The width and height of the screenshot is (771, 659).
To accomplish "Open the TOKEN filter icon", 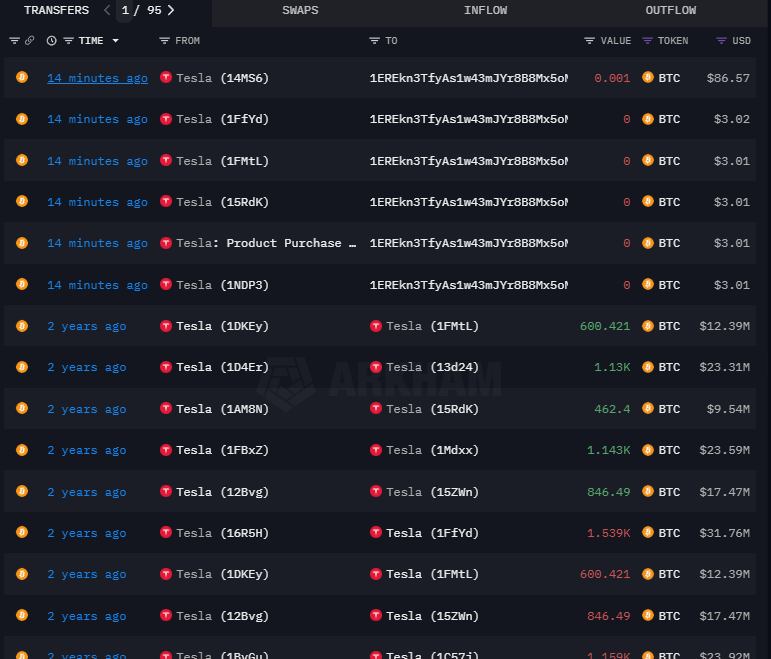I will [647, 41].
